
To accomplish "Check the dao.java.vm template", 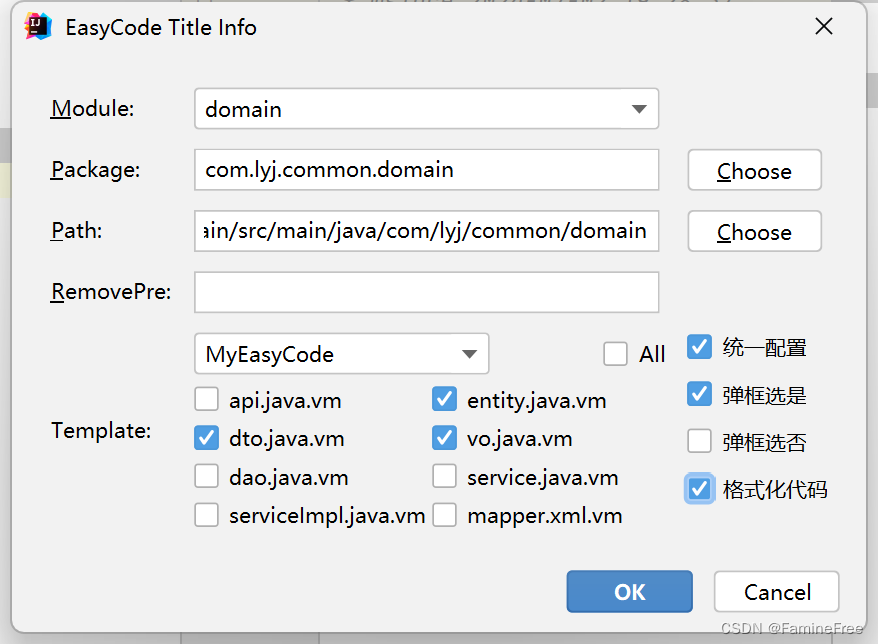I will [207, 477].
